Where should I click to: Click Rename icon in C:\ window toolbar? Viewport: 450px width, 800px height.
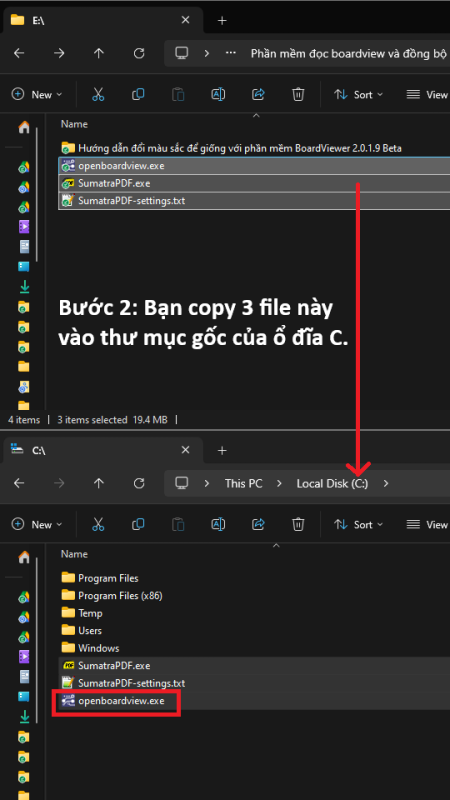(218, 524)
